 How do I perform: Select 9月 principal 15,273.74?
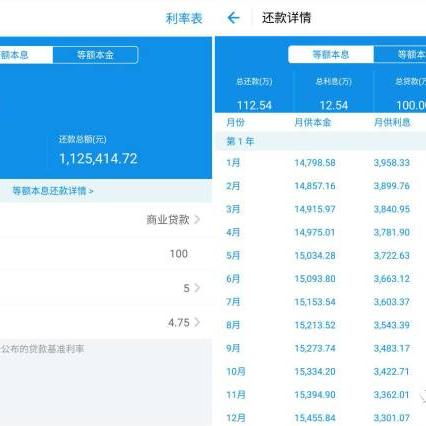315,348
